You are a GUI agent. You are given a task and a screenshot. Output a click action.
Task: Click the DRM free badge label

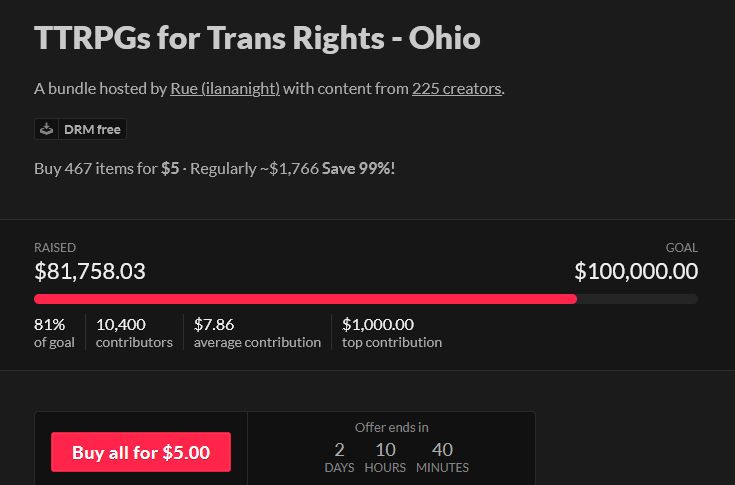click(x=92, y=129)
